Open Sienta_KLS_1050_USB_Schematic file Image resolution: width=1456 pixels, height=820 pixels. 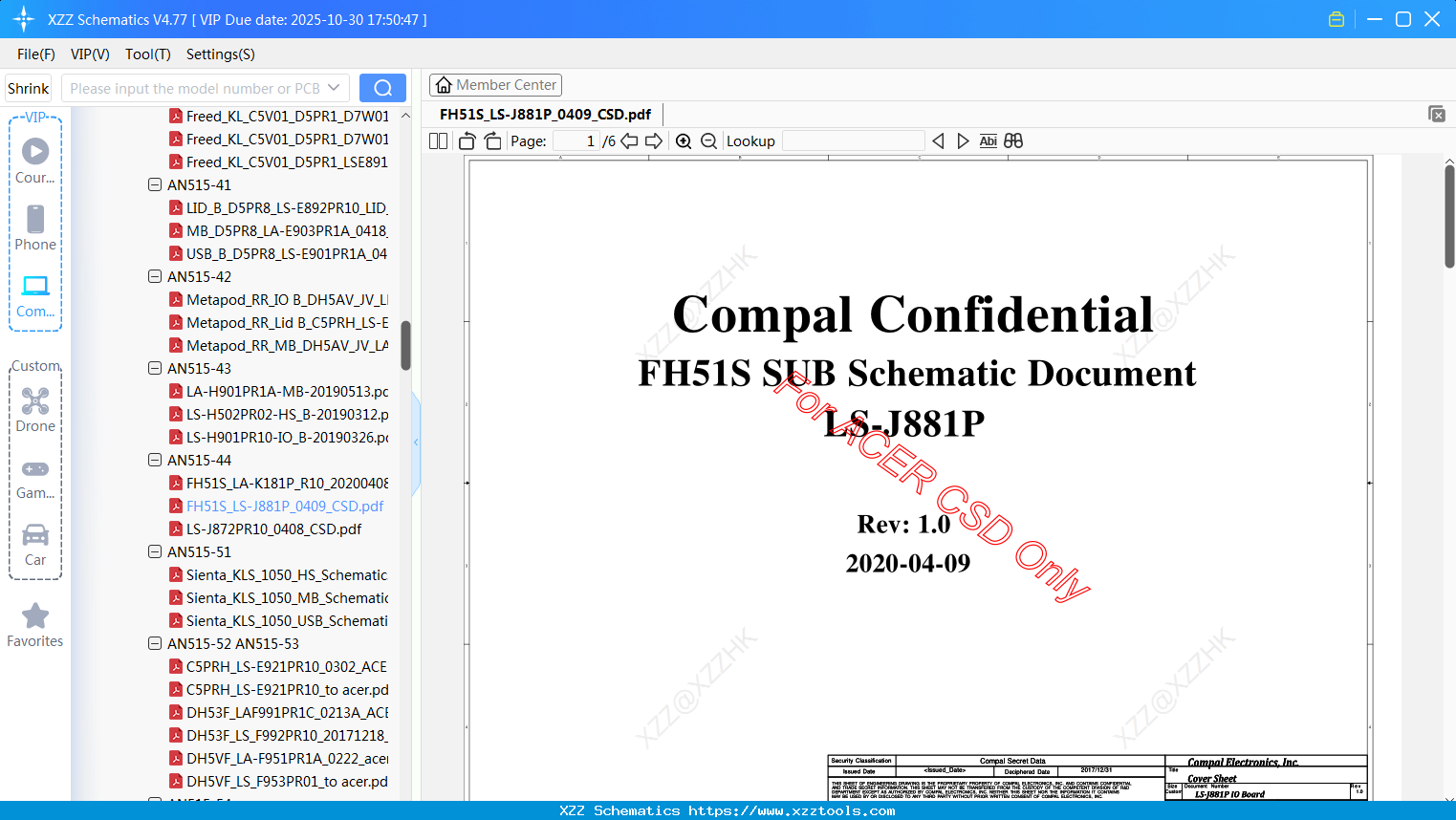[x=278, y=620]
